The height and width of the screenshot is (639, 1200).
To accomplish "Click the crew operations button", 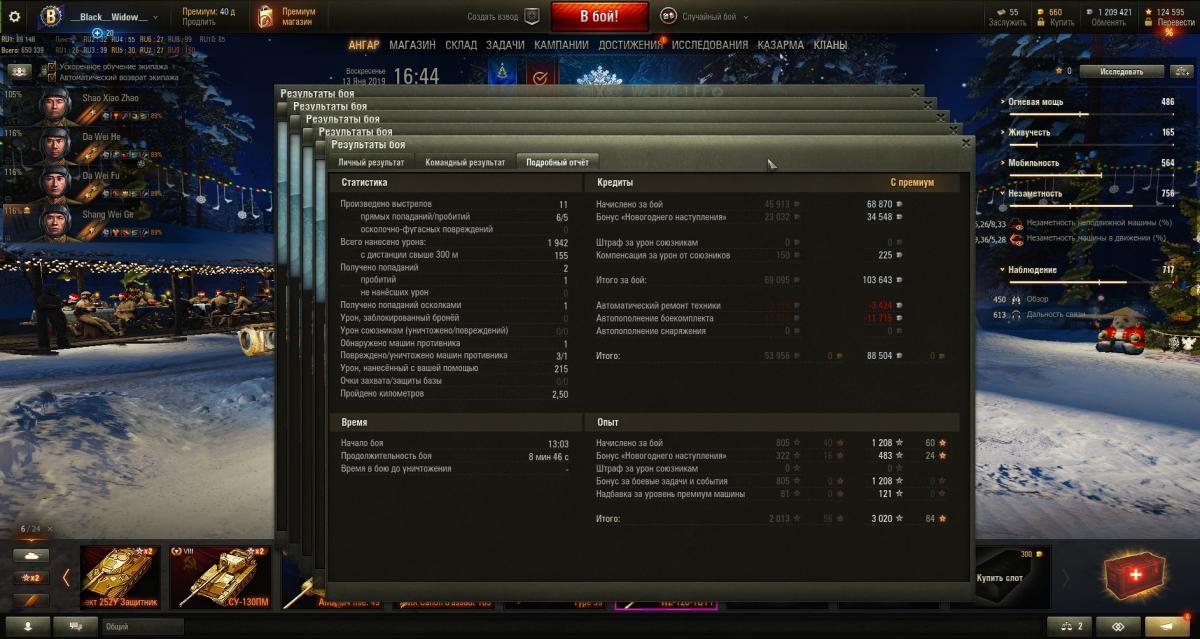I will coord(22,71).
